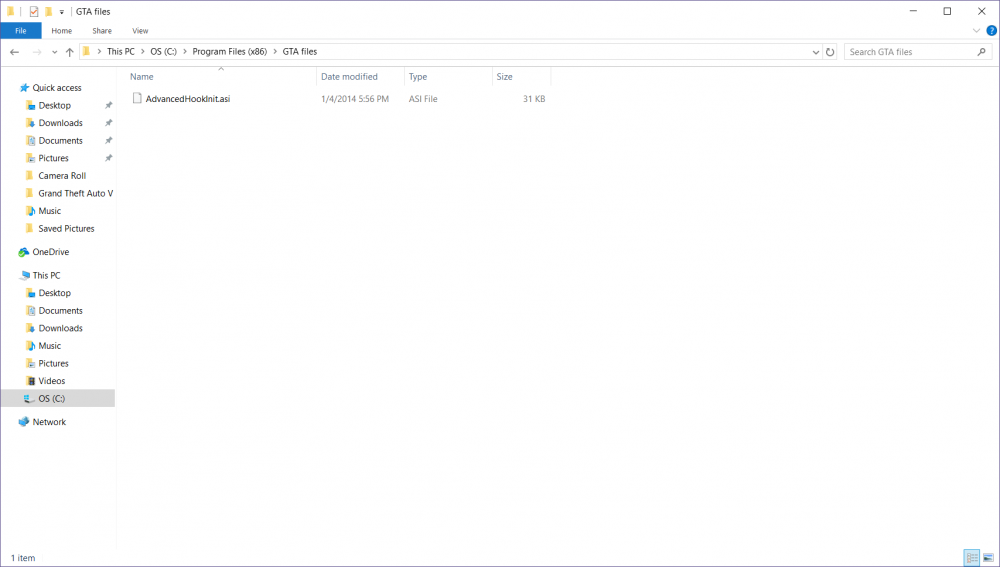
Task: Expand the ribbon with the chevron
Action: [x=976, y=31]
